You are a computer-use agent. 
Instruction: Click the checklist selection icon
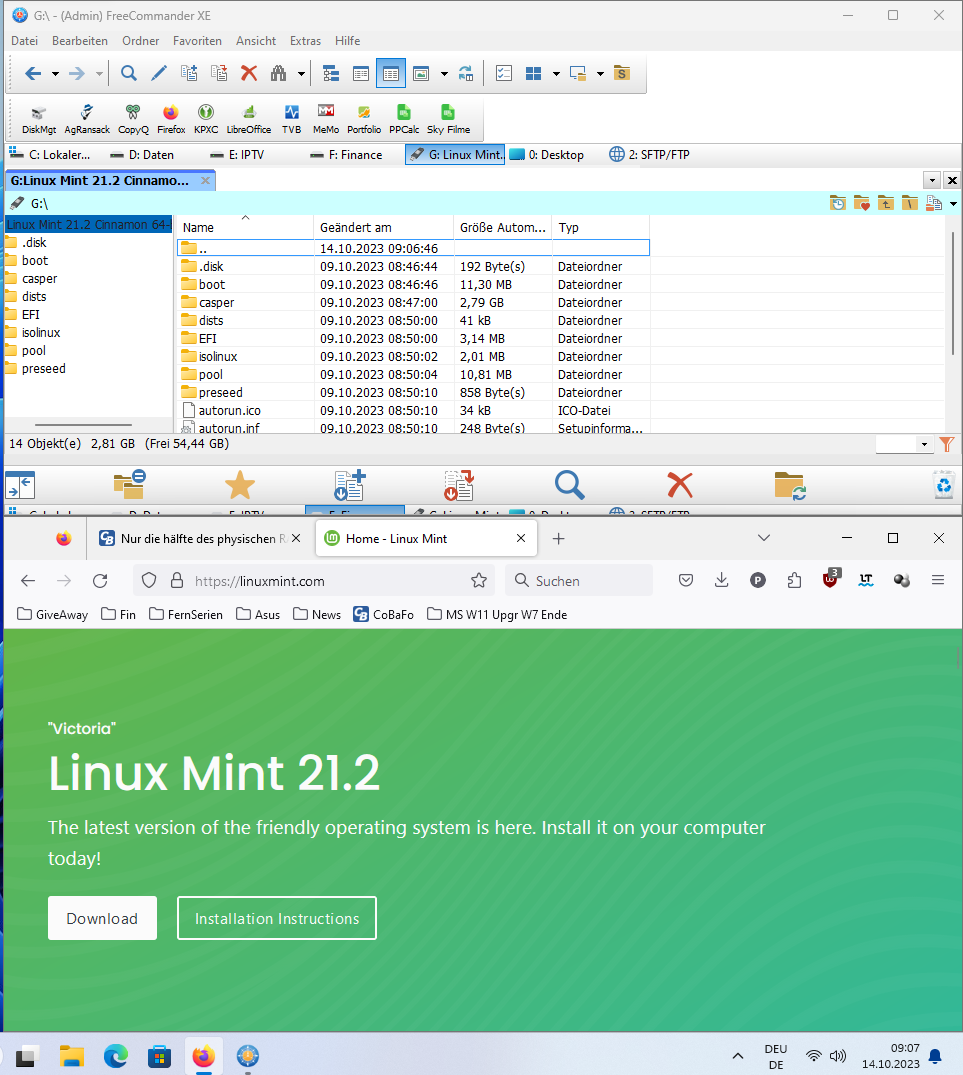point(504,73)
